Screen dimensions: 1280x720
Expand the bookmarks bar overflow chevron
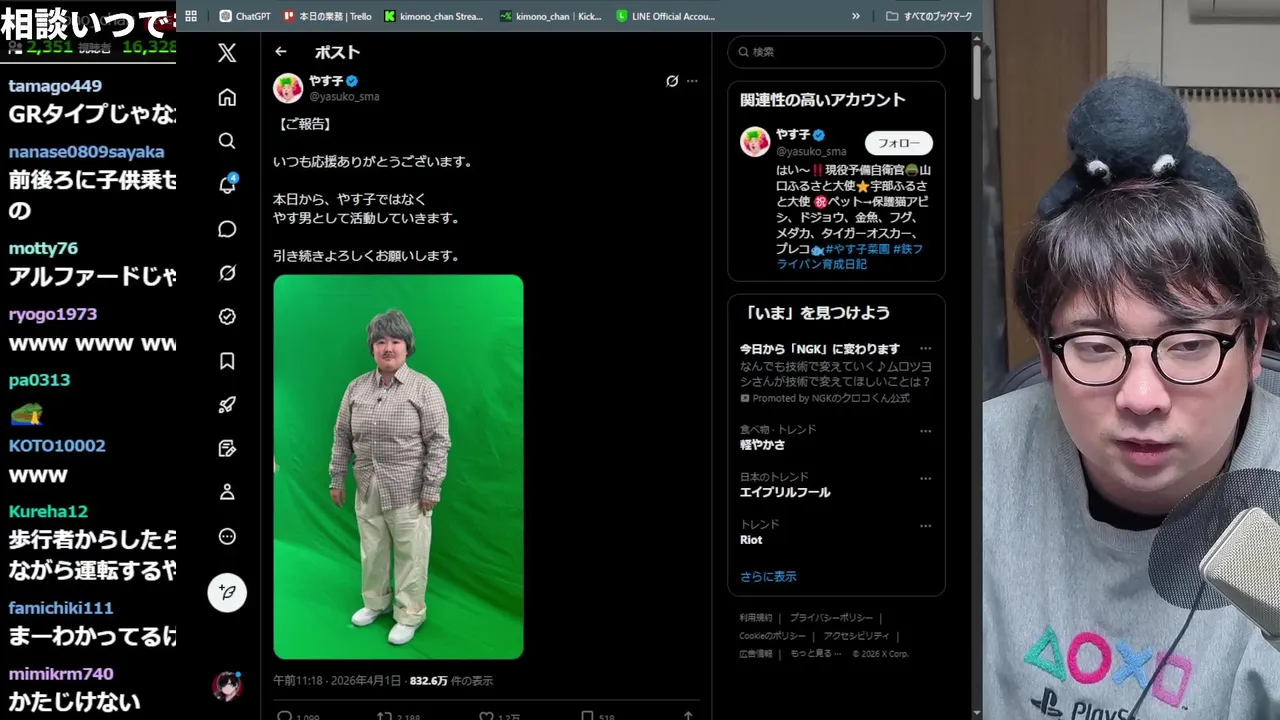tap(856, 16)
